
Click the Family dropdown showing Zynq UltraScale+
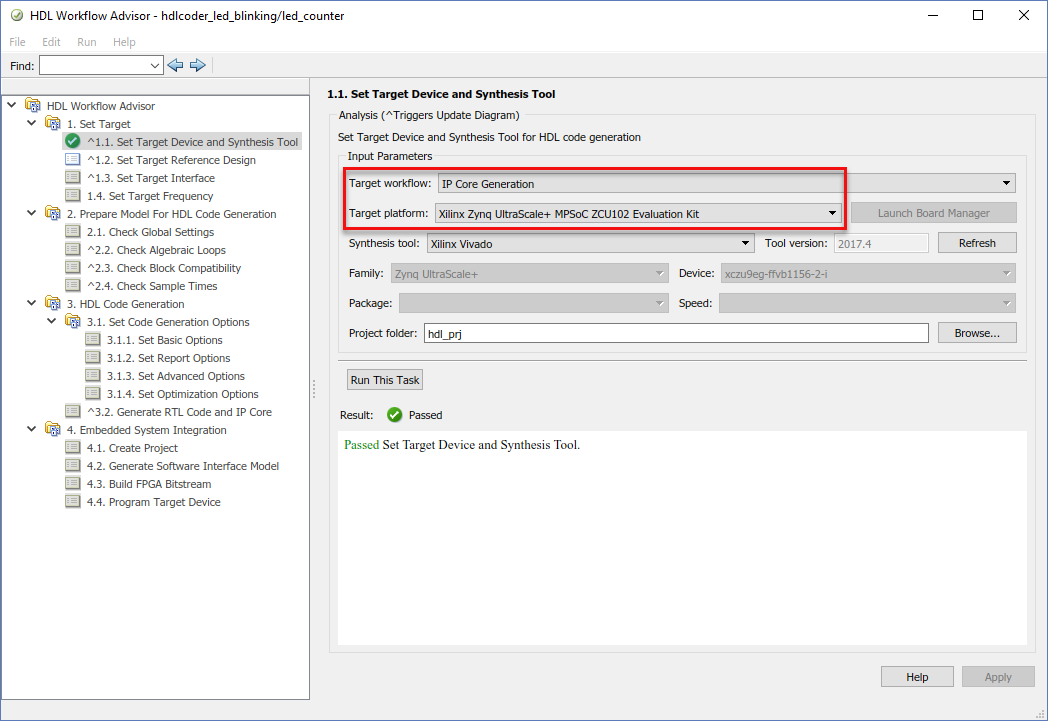point(529,273)
